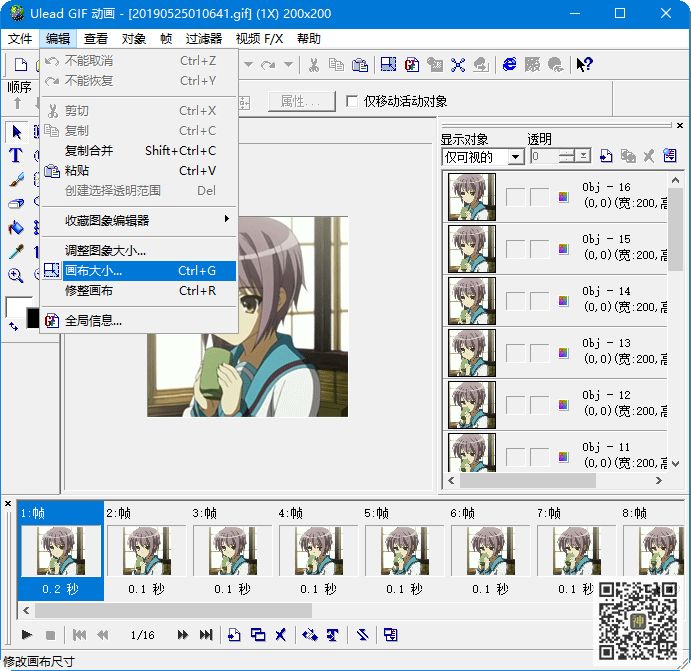Select Obj - 13 thumbnail in object list
This screenshot has height=671, width=691.
click(472, 353)
